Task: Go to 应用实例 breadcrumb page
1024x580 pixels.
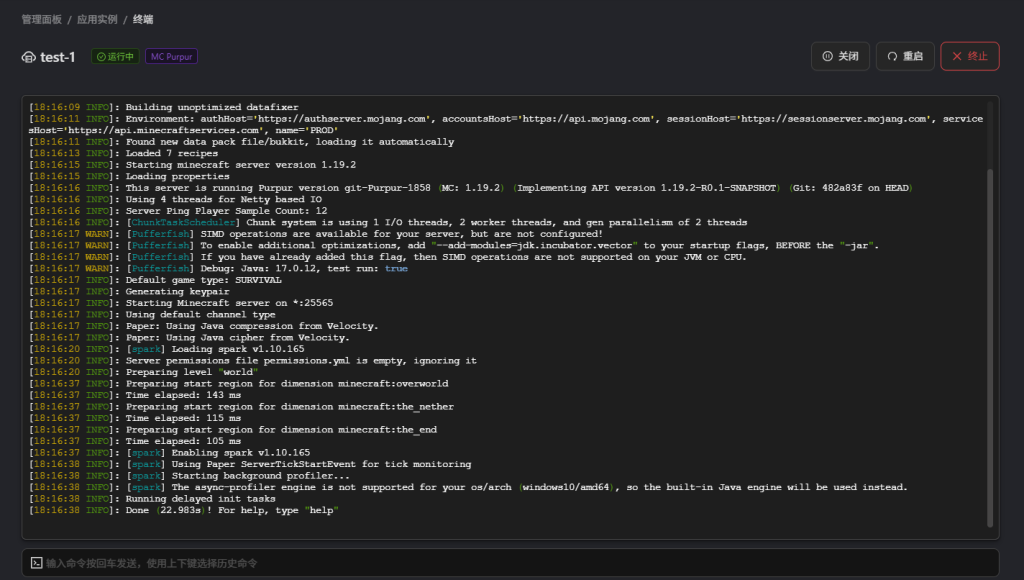Action: pyautogui.click(x=97, y=19)
